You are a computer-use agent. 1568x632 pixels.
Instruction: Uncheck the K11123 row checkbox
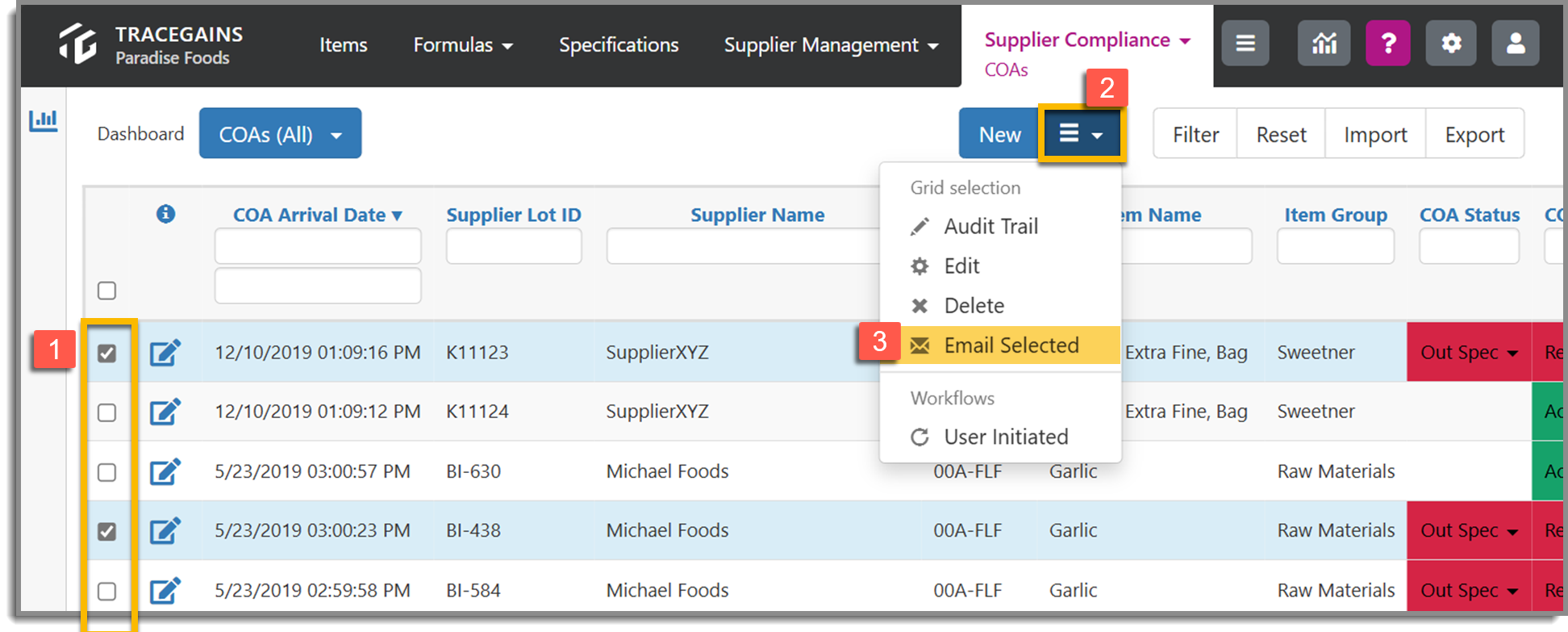click(106, 354)
